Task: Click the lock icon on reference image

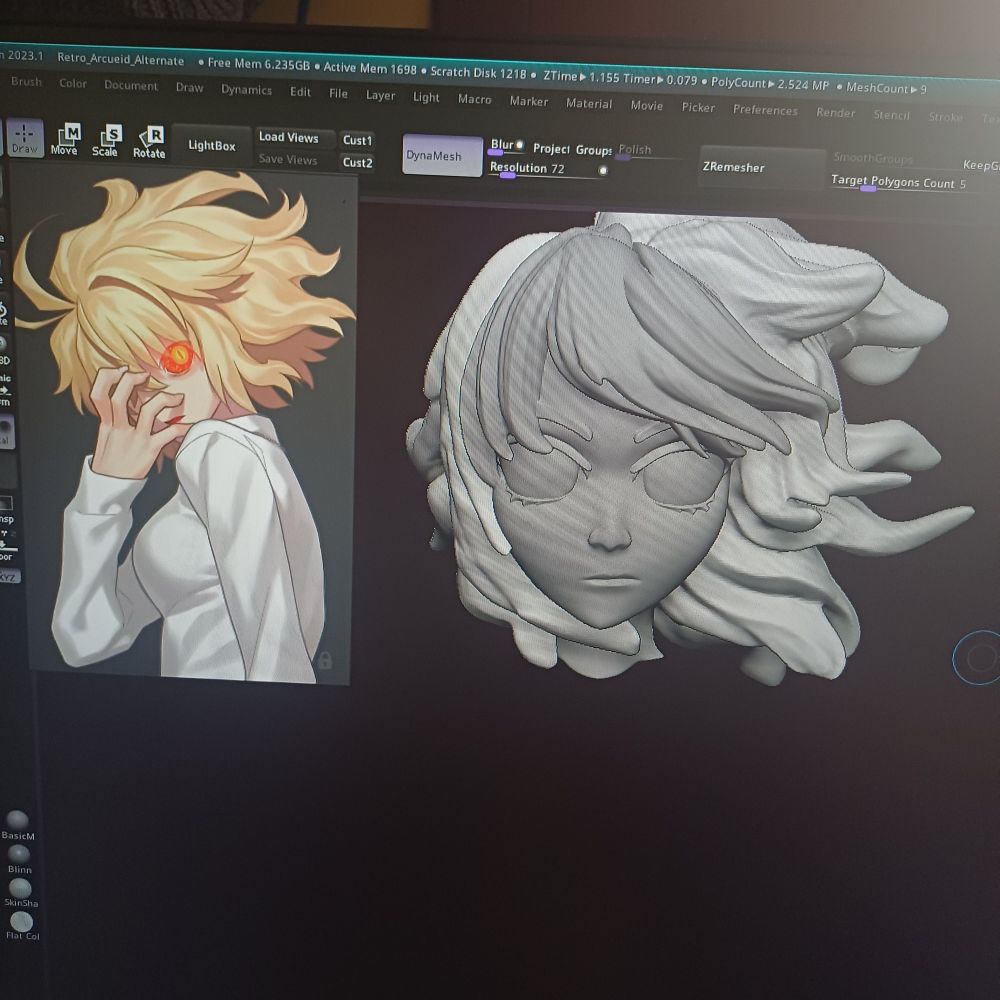Action: click(x=325, y=659)
